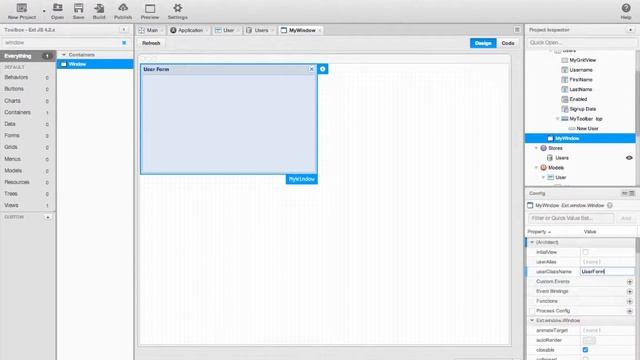Toggle the Process Config checkbox
Image resolution: width=640 pixels, height=360 pixels.
pyautogui.click(x=531, y=311)
